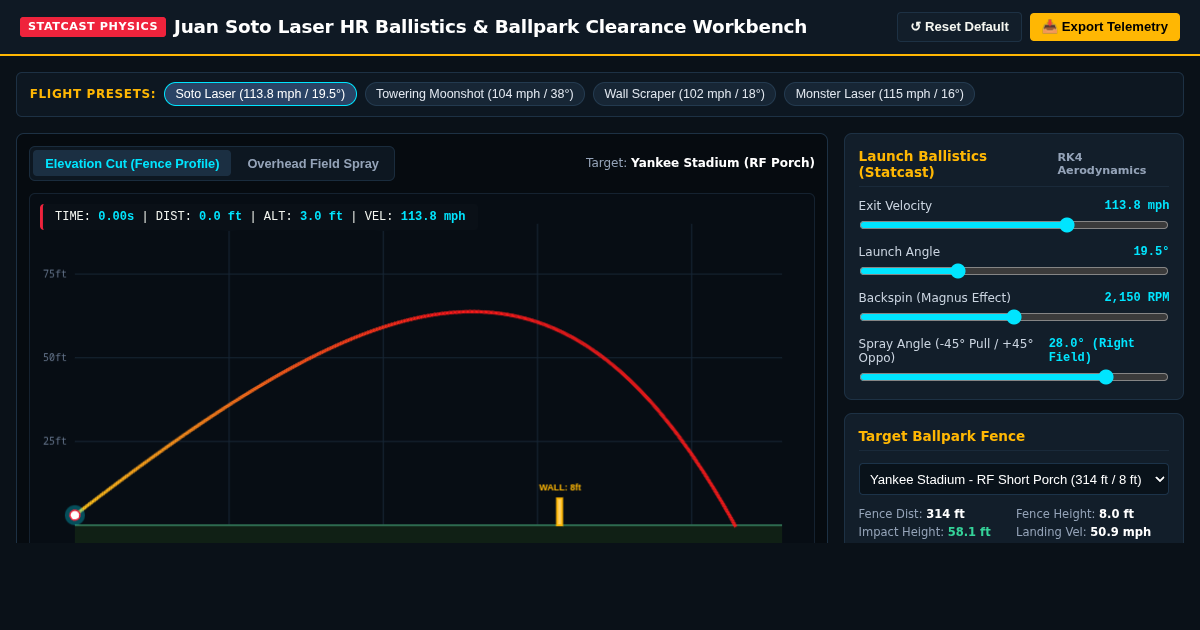Choose the Towering Moonshot preset
The width and height of the screenshot is (1200, 630).
[x=475, y=94]
